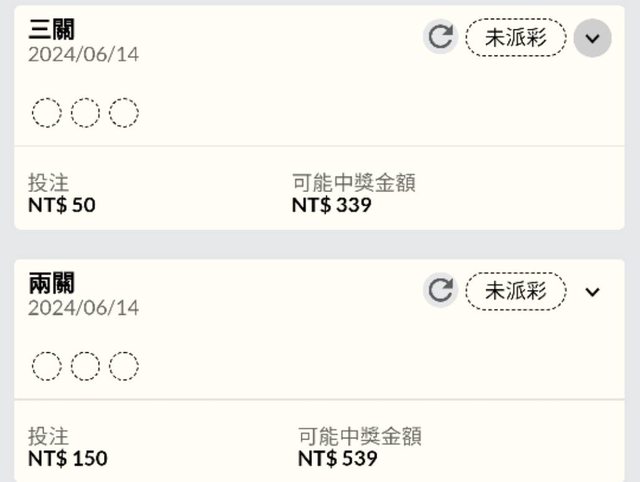Click the 2024/06/14 date under 三關
The height and width of the screenshot is (482, 640).
(x=83, y=54)
